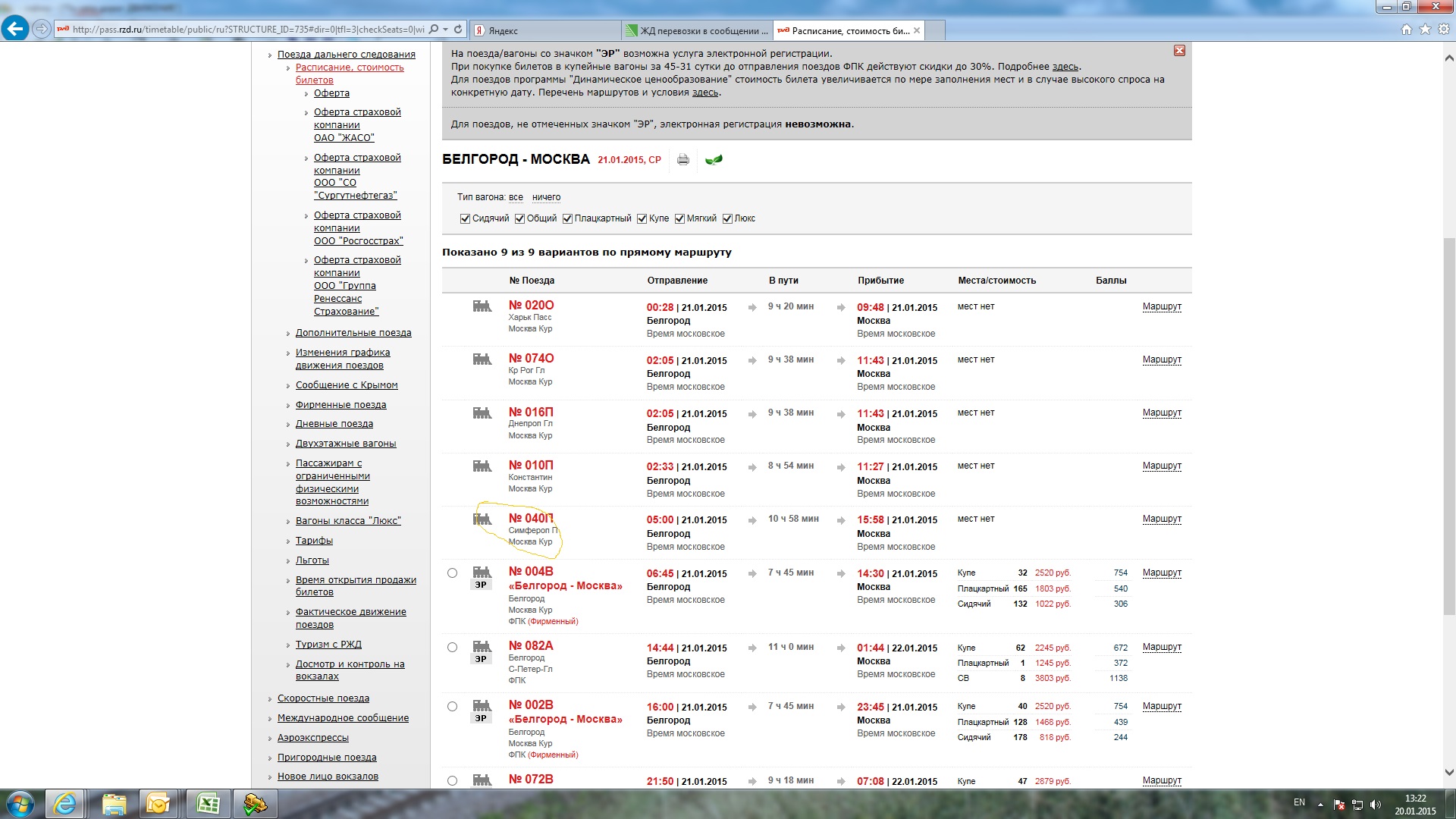The image size is (1456, 819).
Task: Open the Favorites star icon
Action: 1425,30
